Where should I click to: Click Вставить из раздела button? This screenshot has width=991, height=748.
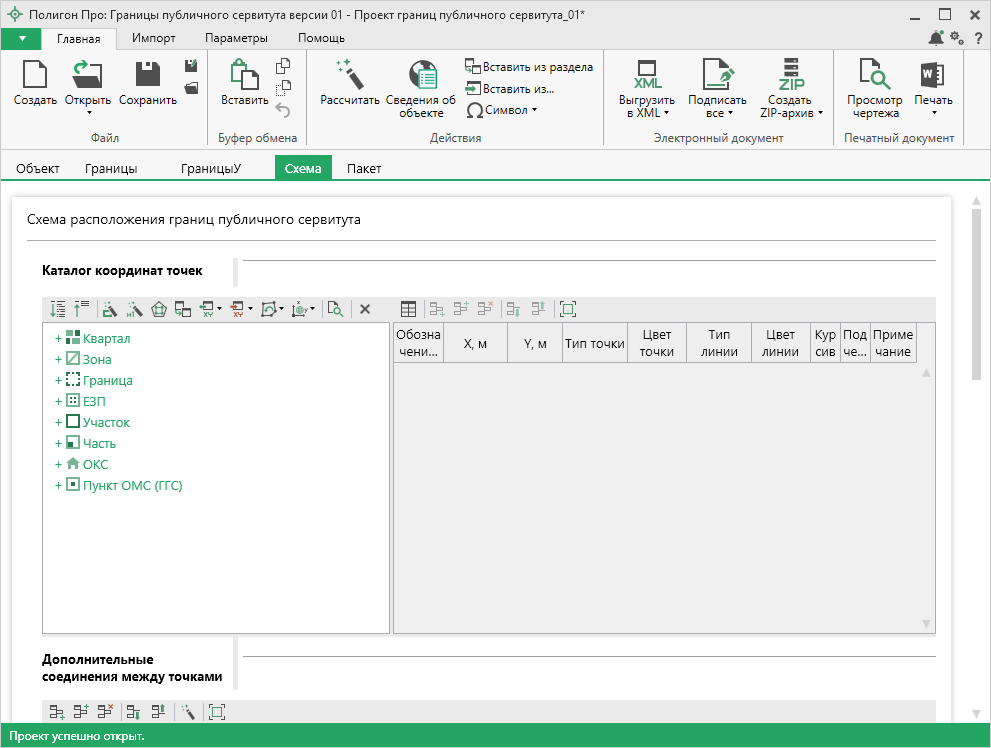[529, 67]
